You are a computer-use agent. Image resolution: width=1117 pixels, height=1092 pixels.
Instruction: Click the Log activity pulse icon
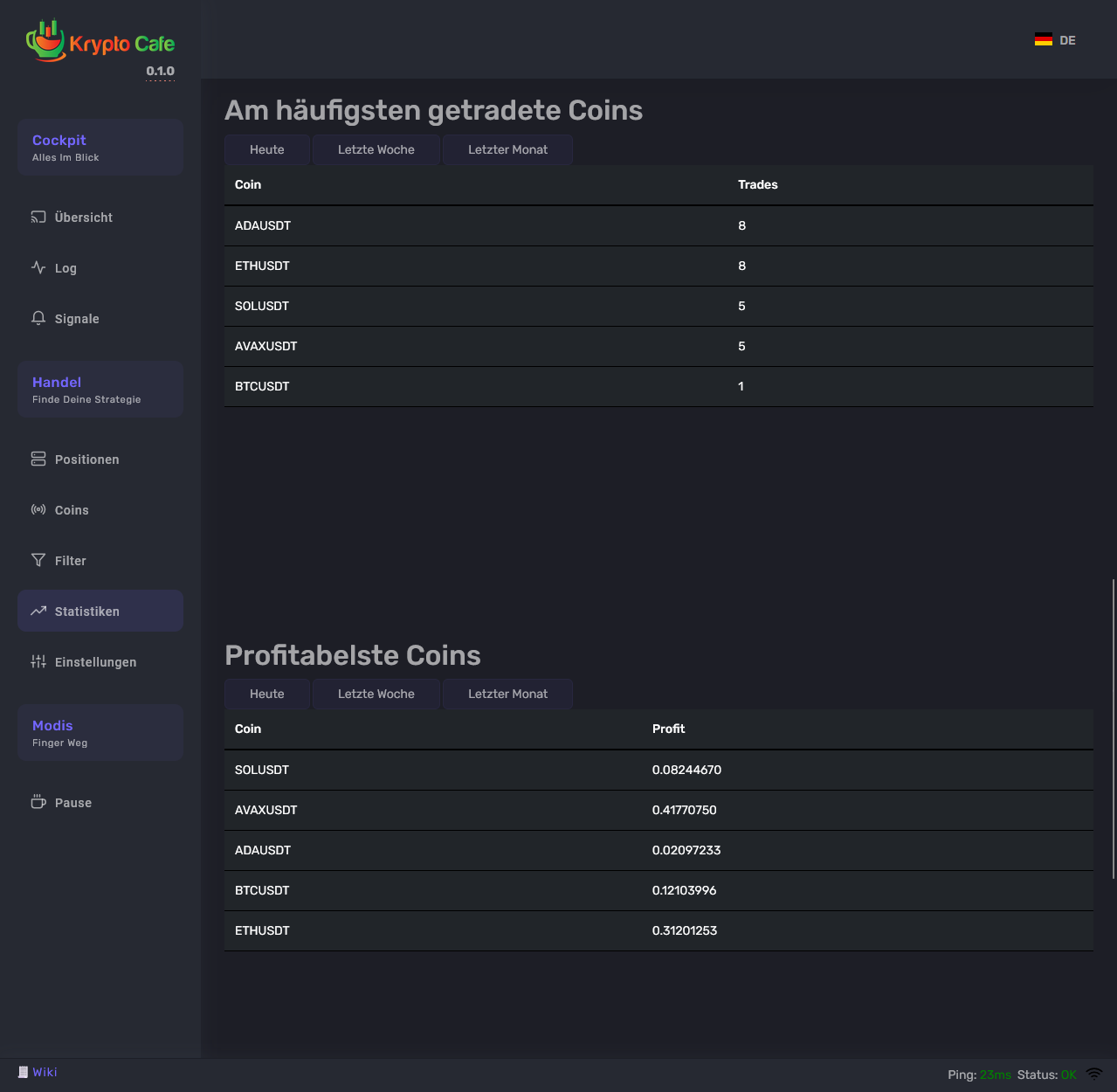38,267
